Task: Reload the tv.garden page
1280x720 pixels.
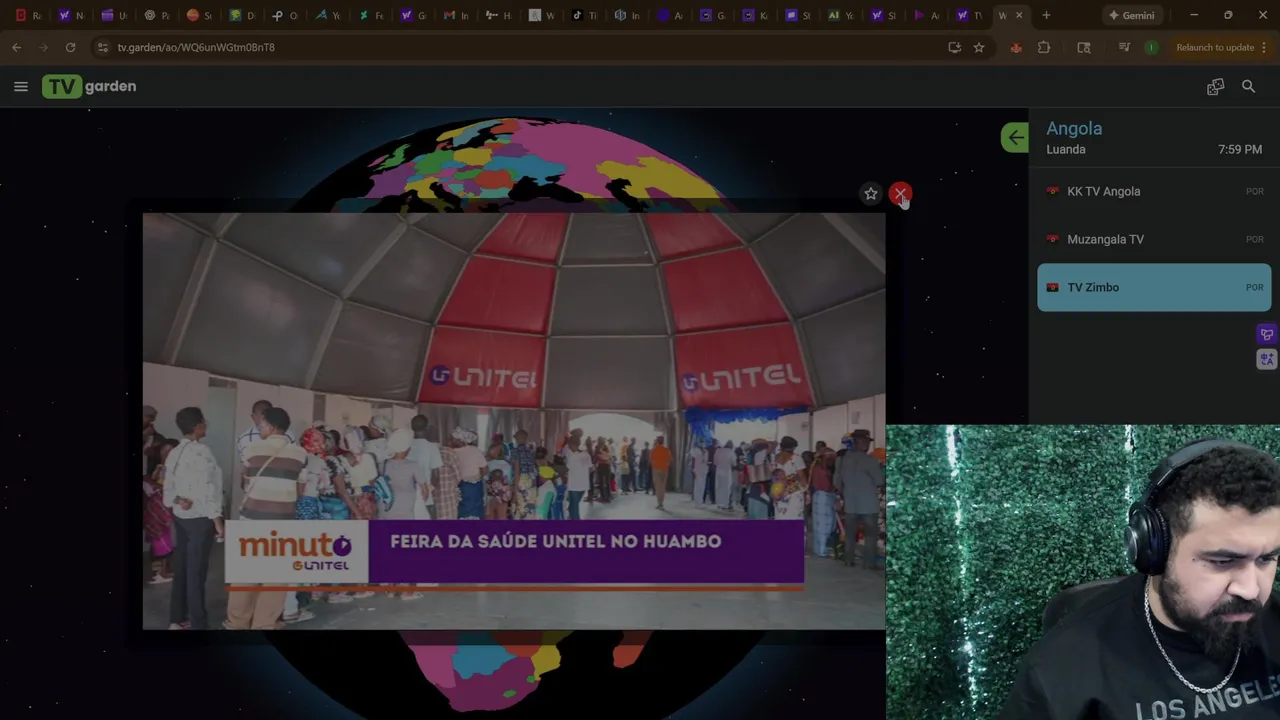Action: point(70,47)
